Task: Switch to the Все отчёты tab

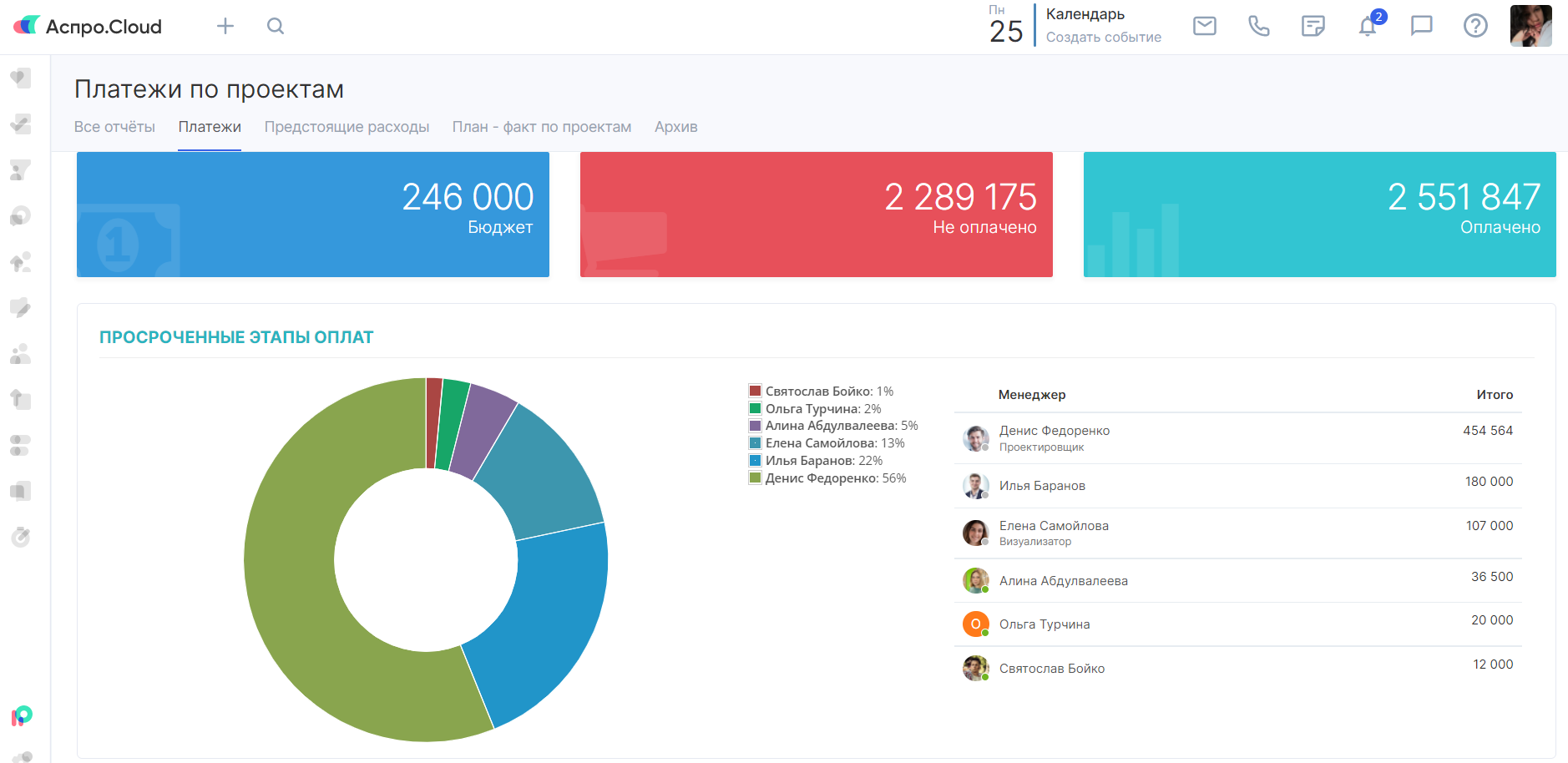Action: point(114,127)
